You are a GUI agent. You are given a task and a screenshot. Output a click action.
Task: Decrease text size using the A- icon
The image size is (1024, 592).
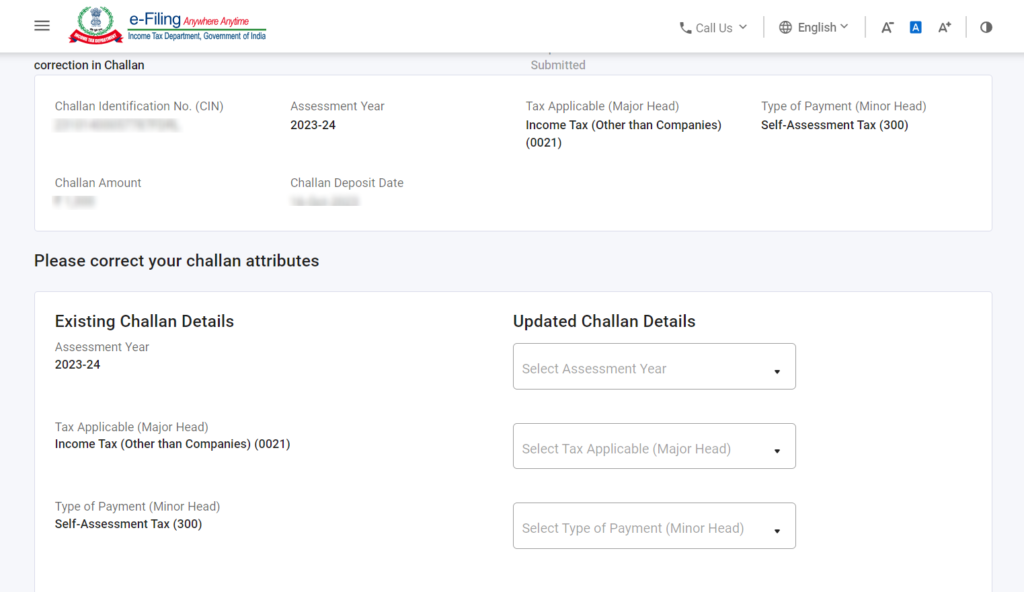pos(886,27)
